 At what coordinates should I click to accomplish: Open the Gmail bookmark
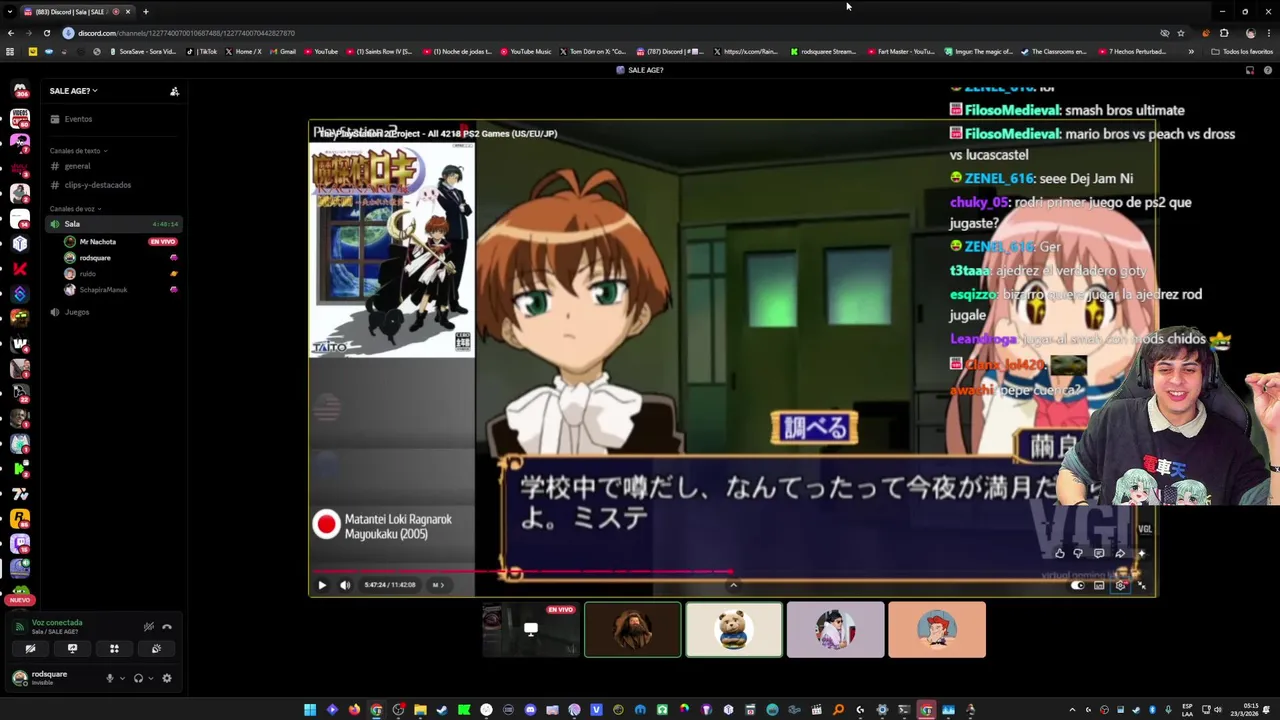(x=283, y=51)
